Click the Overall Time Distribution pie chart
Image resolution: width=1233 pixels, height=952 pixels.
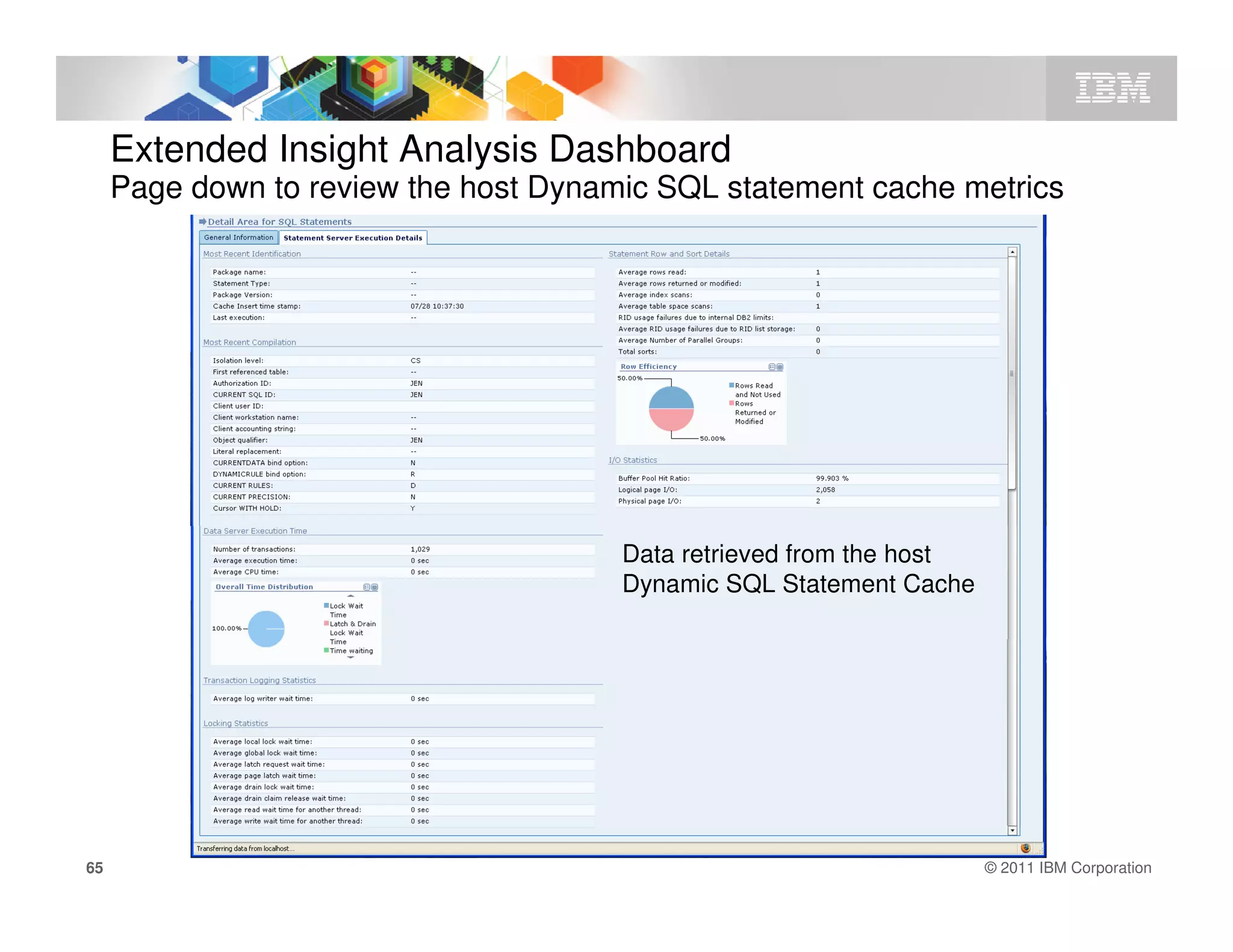click(x=266, y=629)
